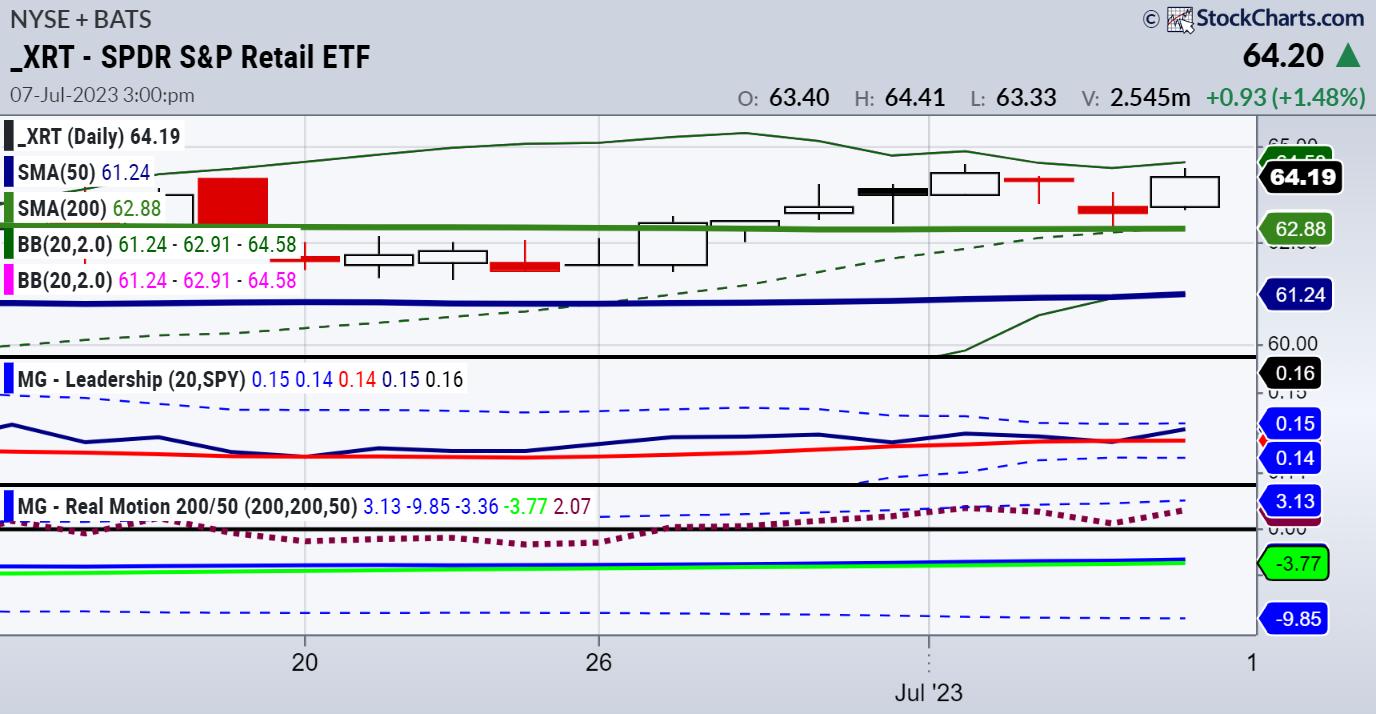Click the black 64.19 price axis tag

1300,177
